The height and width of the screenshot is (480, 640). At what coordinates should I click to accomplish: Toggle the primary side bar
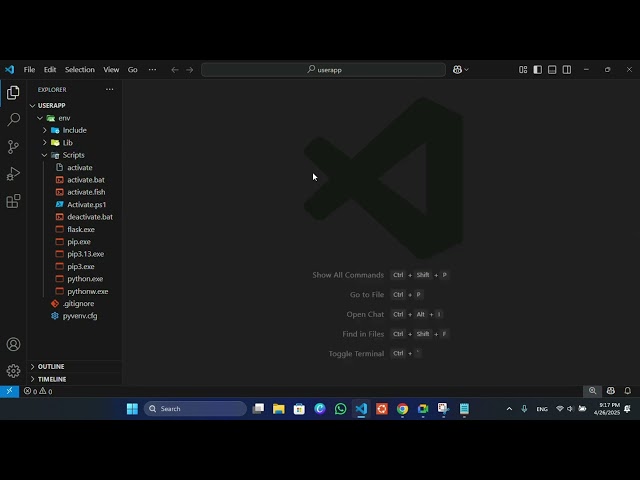(538, 70)
